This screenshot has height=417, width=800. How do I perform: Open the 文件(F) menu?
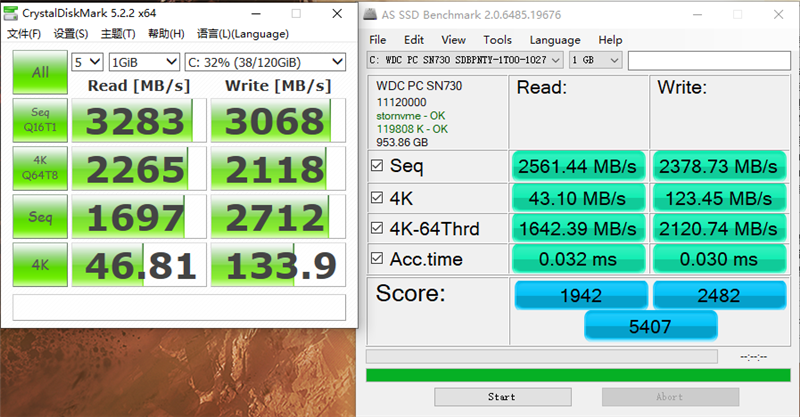(23, 34)
